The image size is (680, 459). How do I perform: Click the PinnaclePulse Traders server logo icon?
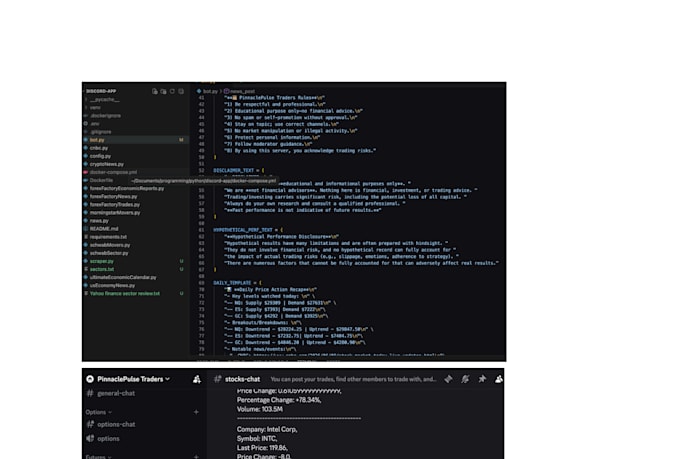tap(90, 379)
